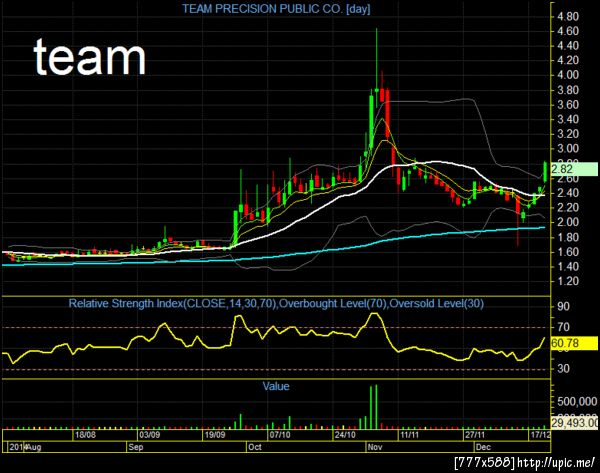This screenshot has height=473, width=600.
Task: Click the 'Value' volume panel title
Action: [276, 386]
